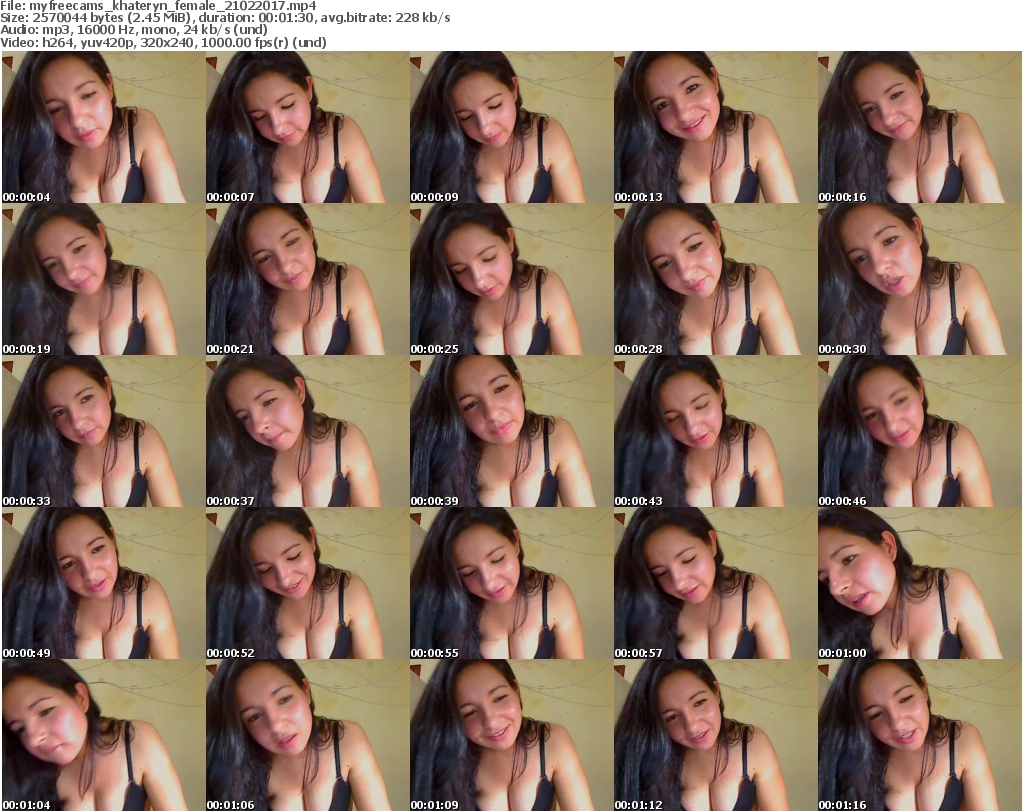Pick the thumbnail at 00:01:12
Viewport: 1024px width, 811px height.
716,735
